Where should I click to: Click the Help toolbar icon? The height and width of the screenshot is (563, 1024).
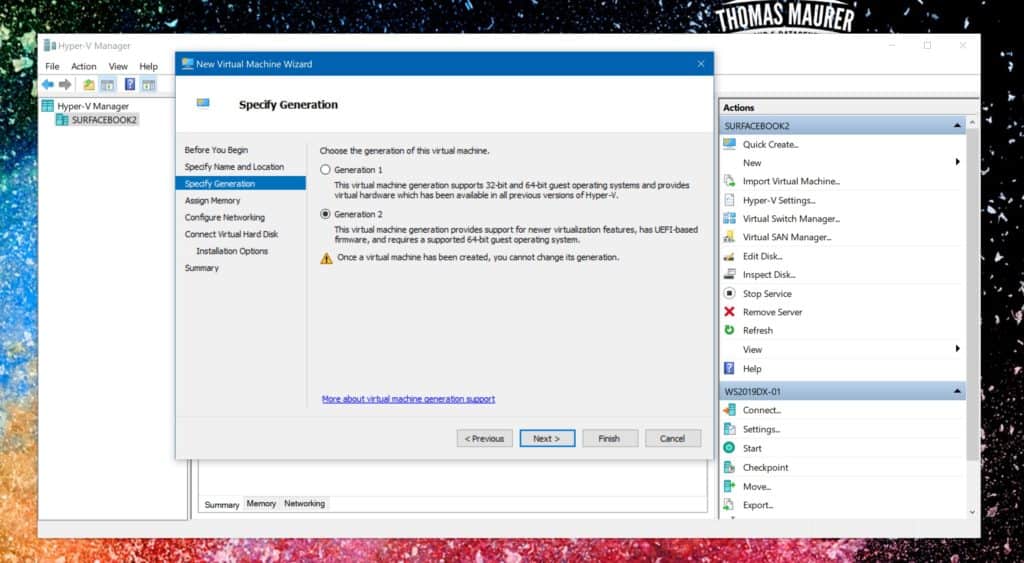(x=130, y=84)
